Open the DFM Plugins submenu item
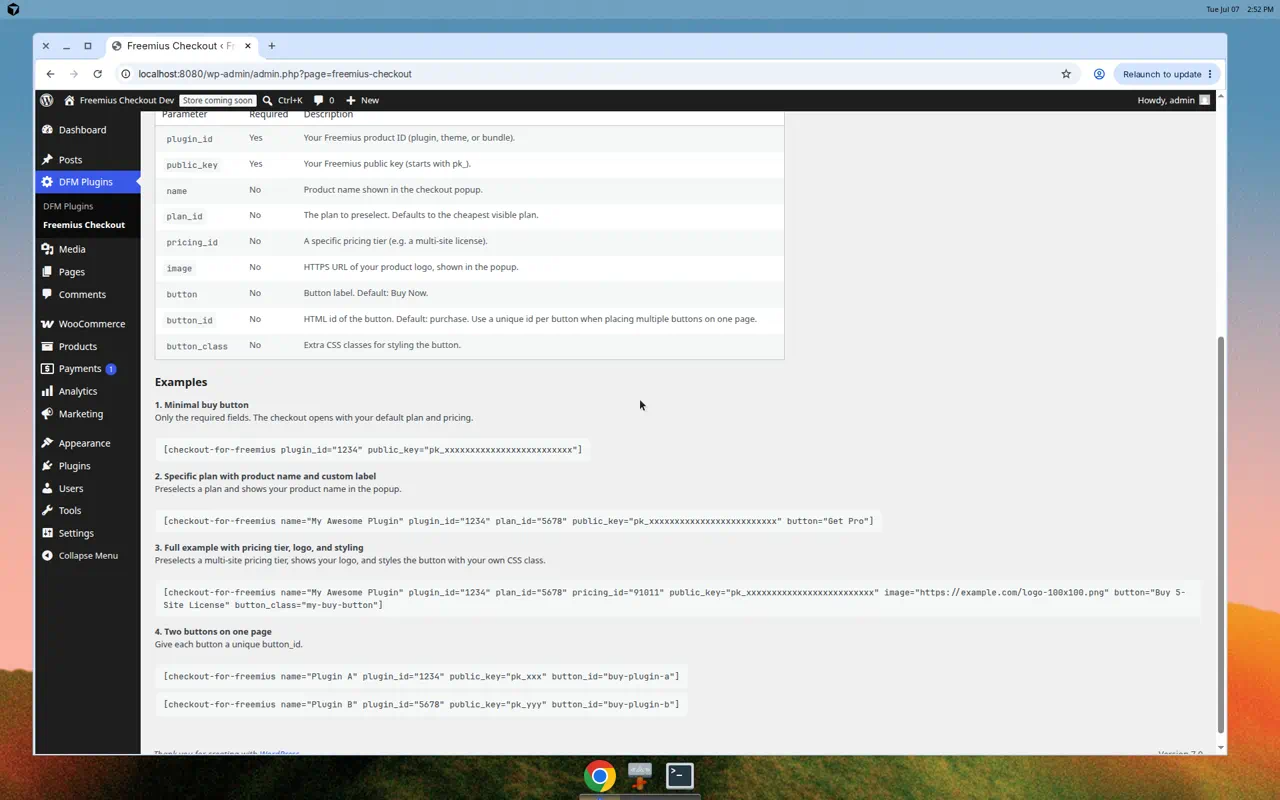The image size is (1280, 800). click(68, 206)
